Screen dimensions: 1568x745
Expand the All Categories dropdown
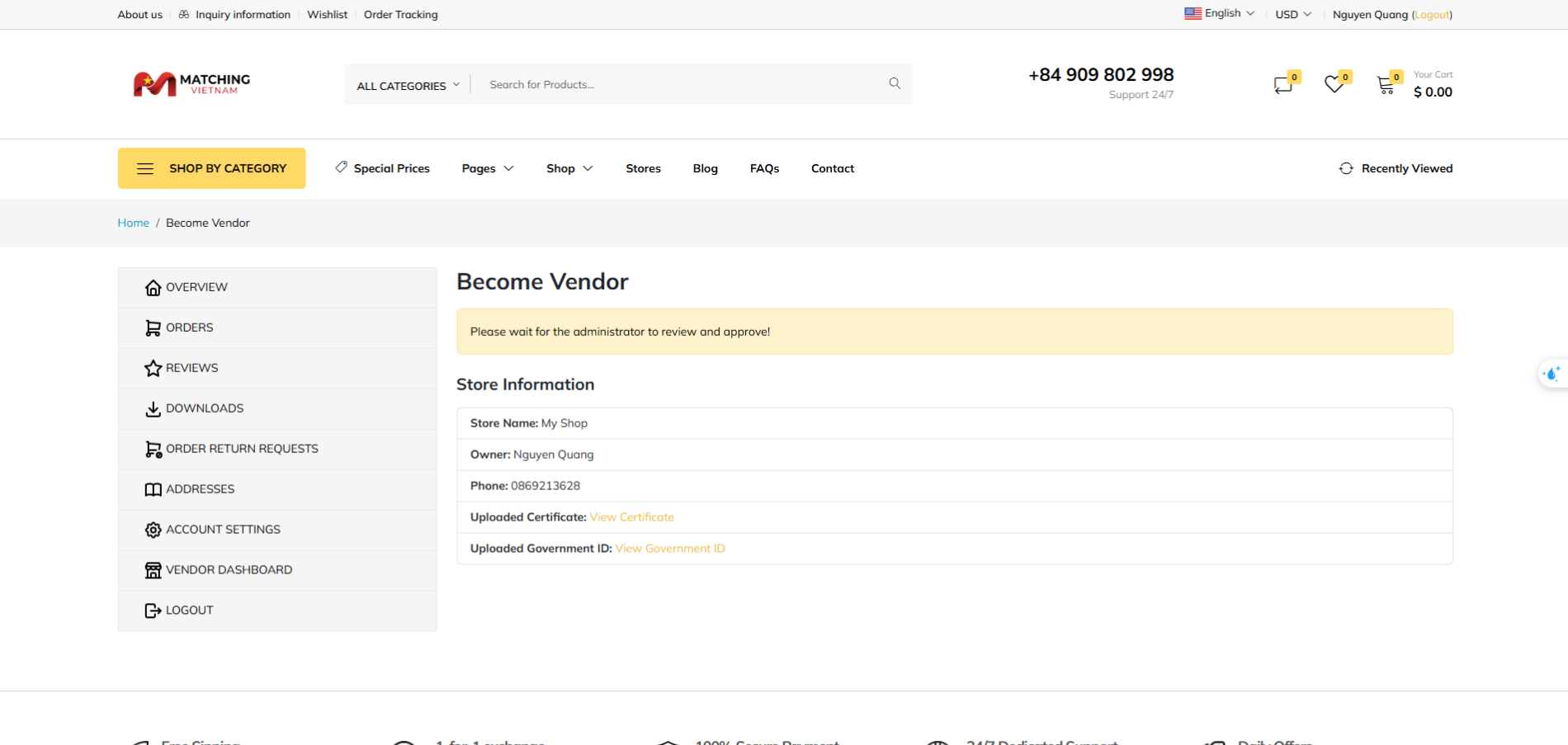click(408, 85)
